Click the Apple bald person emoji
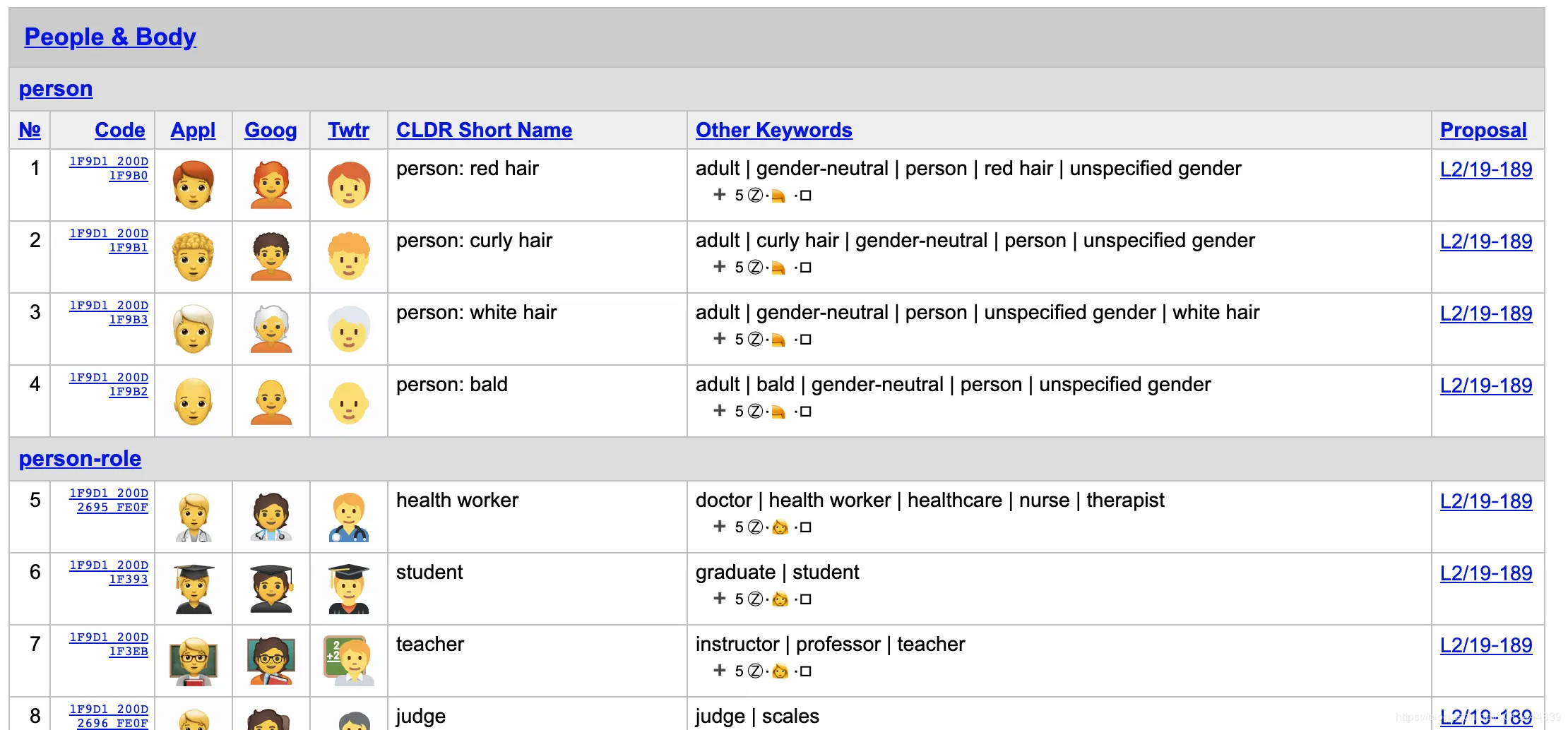1568x730 pixels. [194, 401]
